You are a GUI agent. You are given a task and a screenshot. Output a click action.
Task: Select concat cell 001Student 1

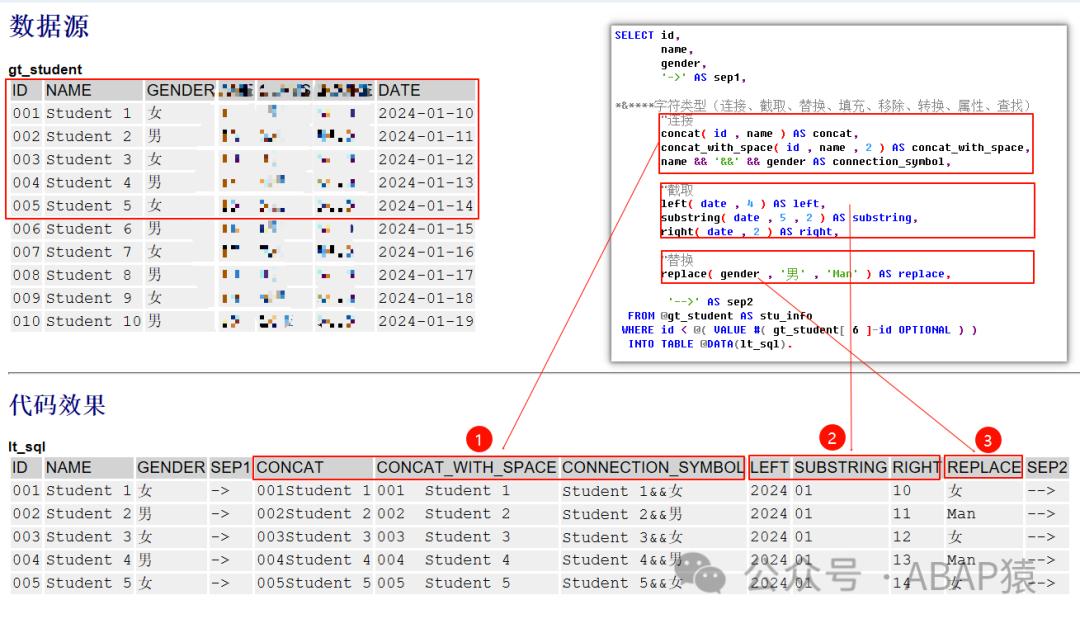pyautogui.click(x=313, y=491)
